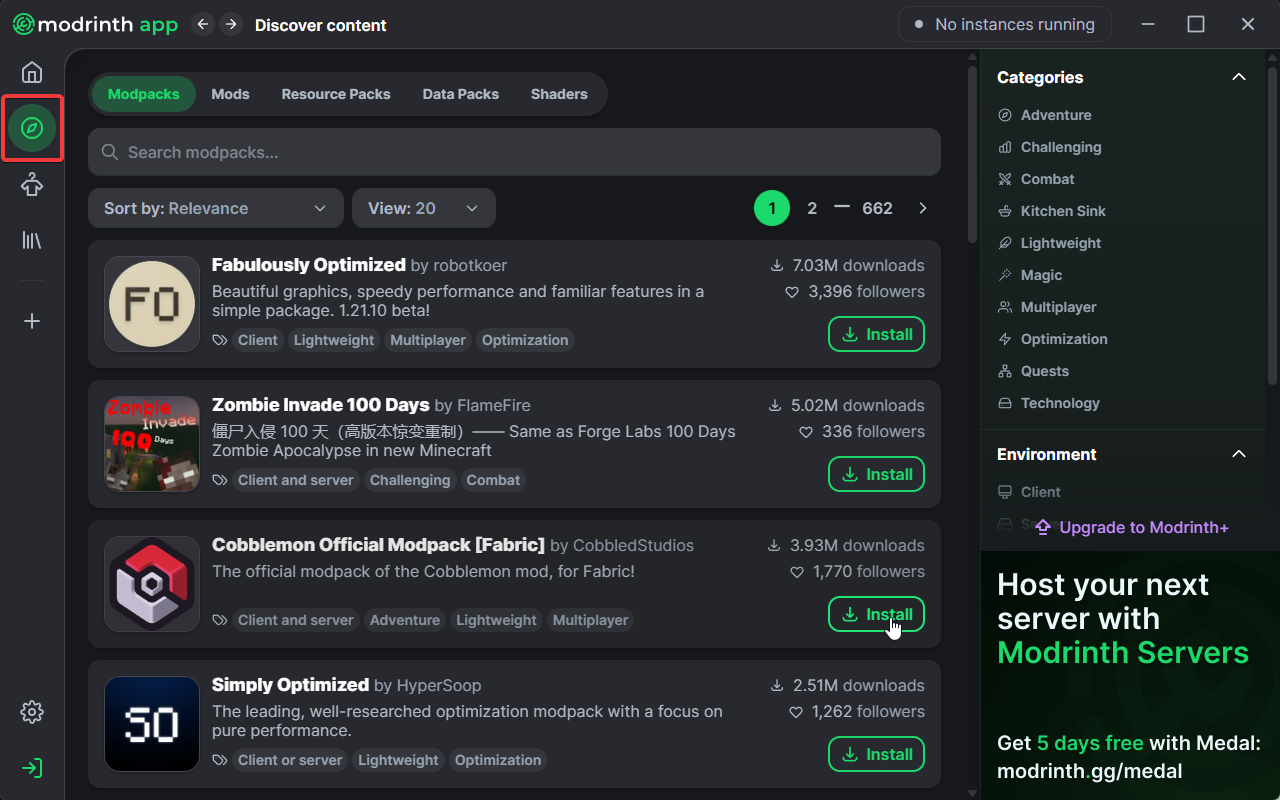Open the Sort by Relevance dropdown

pyautogui.click(x=216, y=208)
